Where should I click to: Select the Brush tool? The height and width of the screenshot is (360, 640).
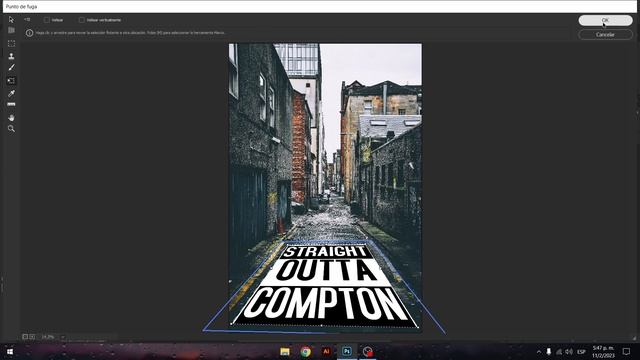tap(11, 67)
